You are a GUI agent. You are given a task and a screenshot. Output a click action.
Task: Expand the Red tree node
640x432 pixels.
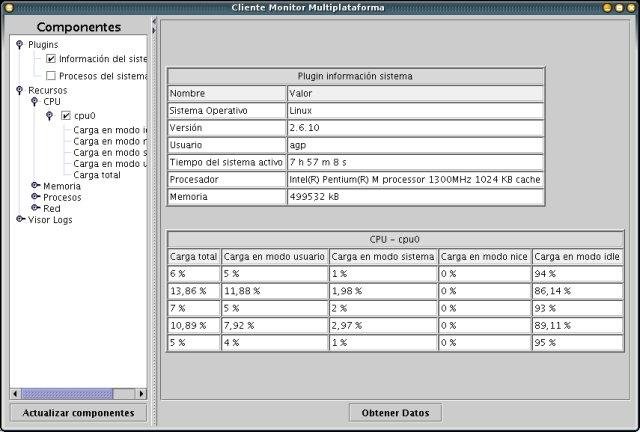35,208
